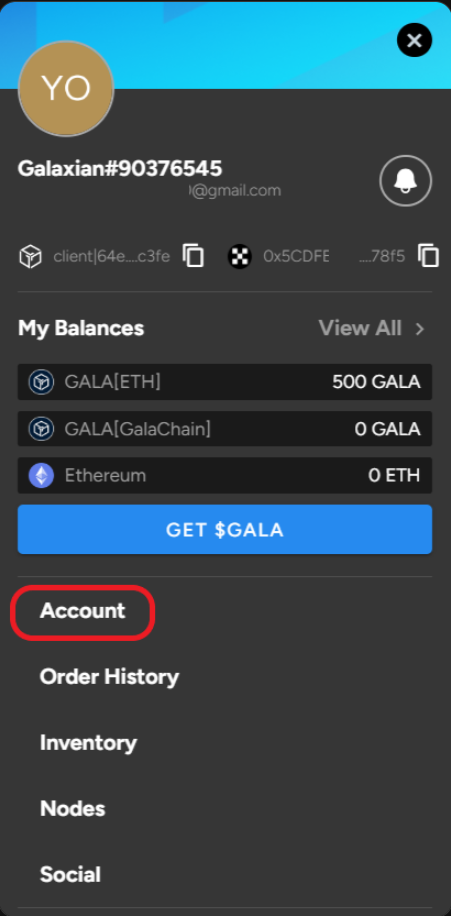The height and width of the screenshot is (916, 451).
Task: Click the YO profile avatar
Action: pos(66,88)
